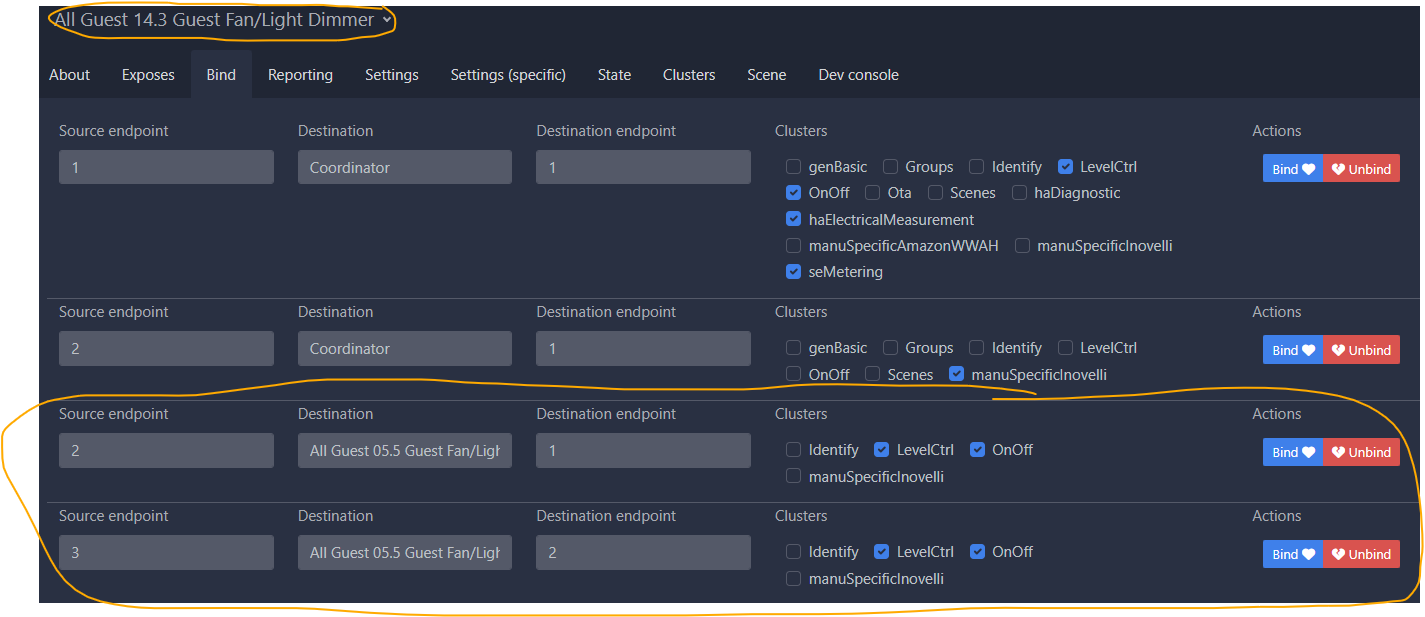Enable the Ota cluster checkbox
1425x617 pixels.
click(872, 193)
